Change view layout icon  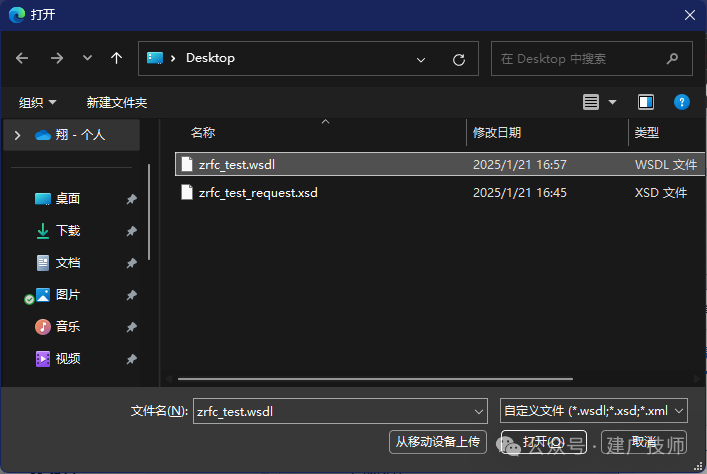591,102
